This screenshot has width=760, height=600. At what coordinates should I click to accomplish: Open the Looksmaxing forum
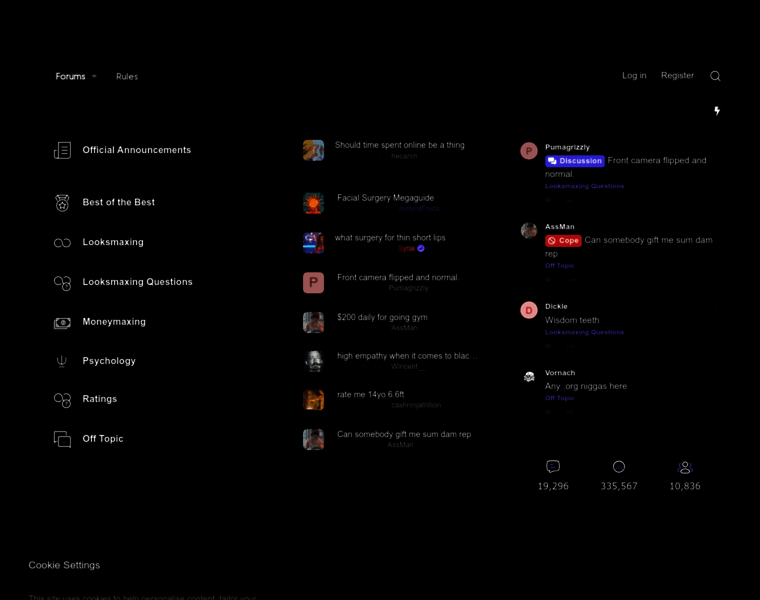[x=113, y=242]
